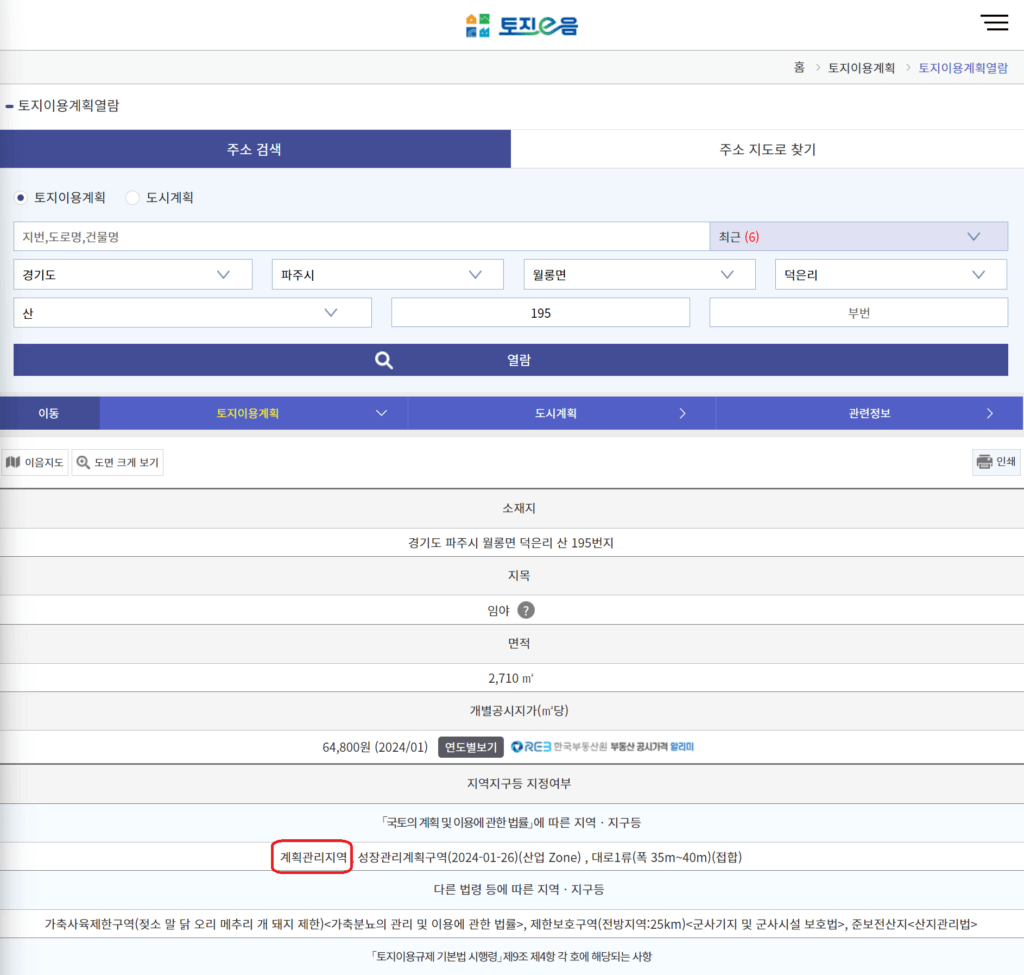The width and height of the screenshot is (1024, 975).
Task: Select the 토지이용계획 radio button
Action: (x=22, y=197)
